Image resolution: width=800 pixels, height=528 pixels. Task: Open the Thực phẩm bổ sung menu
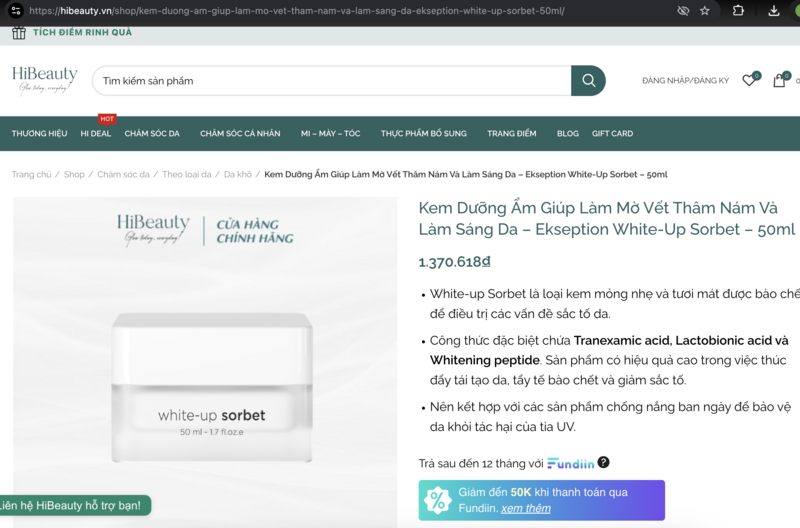(423, 134)
